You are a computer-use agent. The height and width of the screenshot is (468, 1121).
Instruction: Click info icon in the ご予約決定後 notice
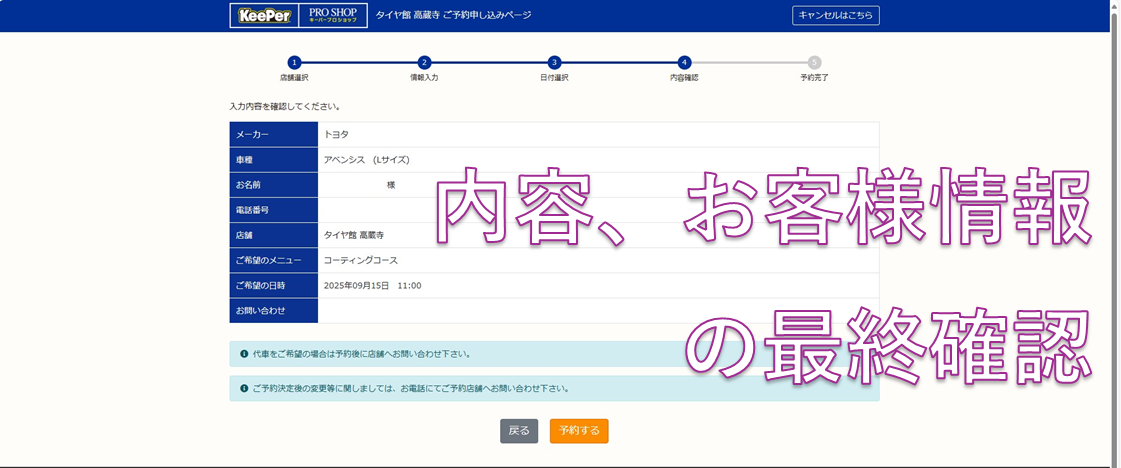click(x=244, y=388)
